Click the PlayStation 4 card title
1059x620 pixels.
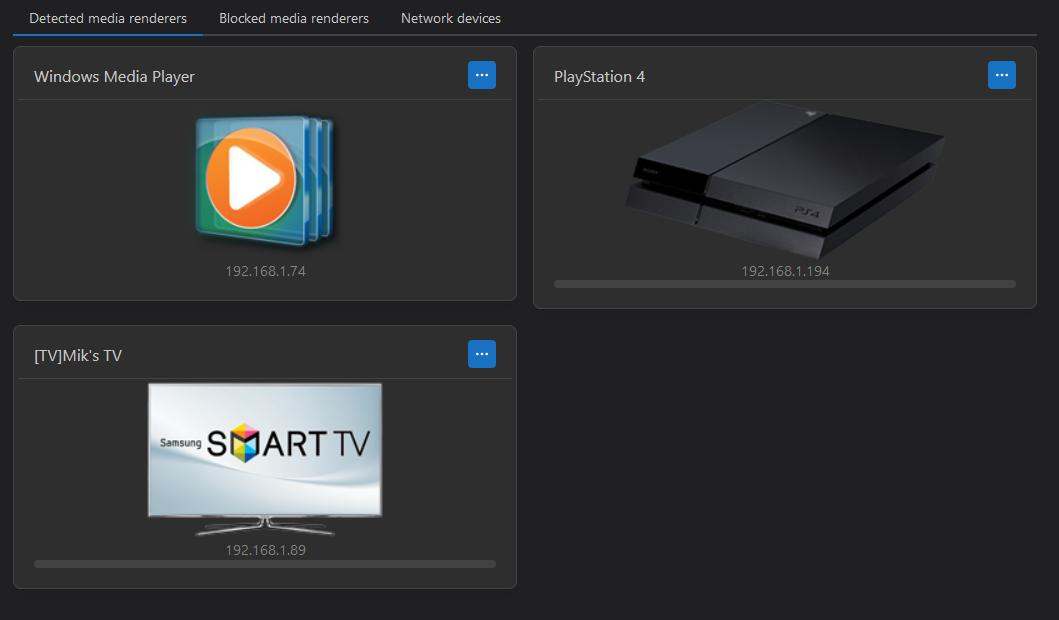click(599, 76)
